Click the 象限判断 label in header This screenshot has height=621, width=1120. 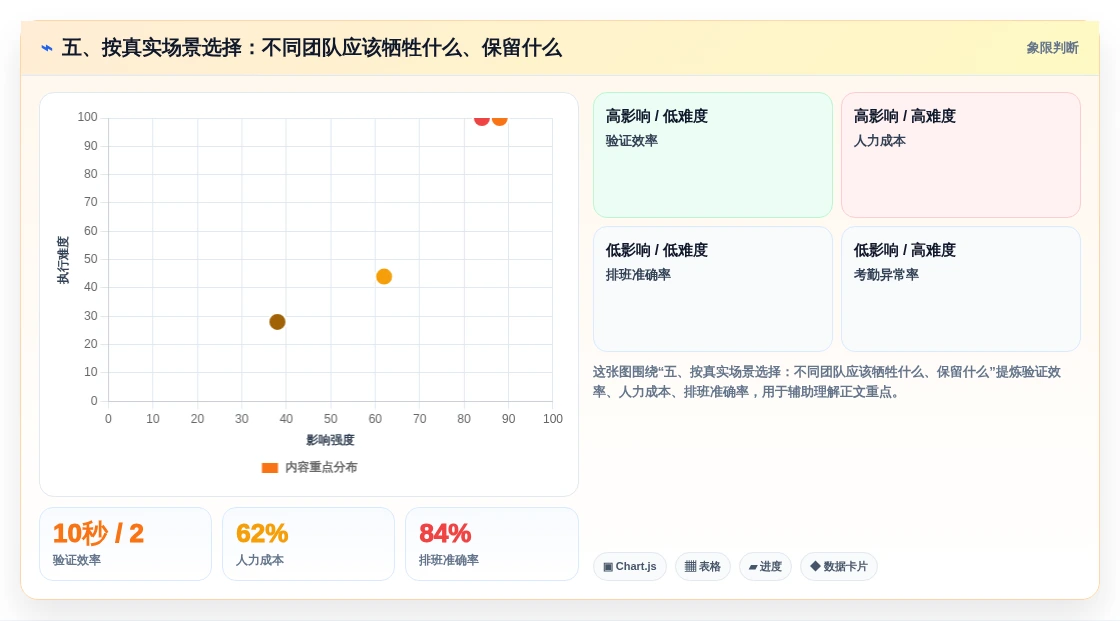point(1052,48)
